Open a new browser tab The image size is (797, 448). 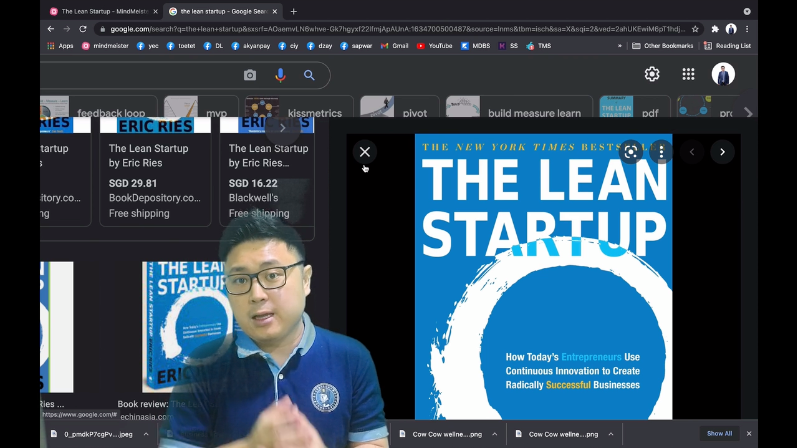293,11
